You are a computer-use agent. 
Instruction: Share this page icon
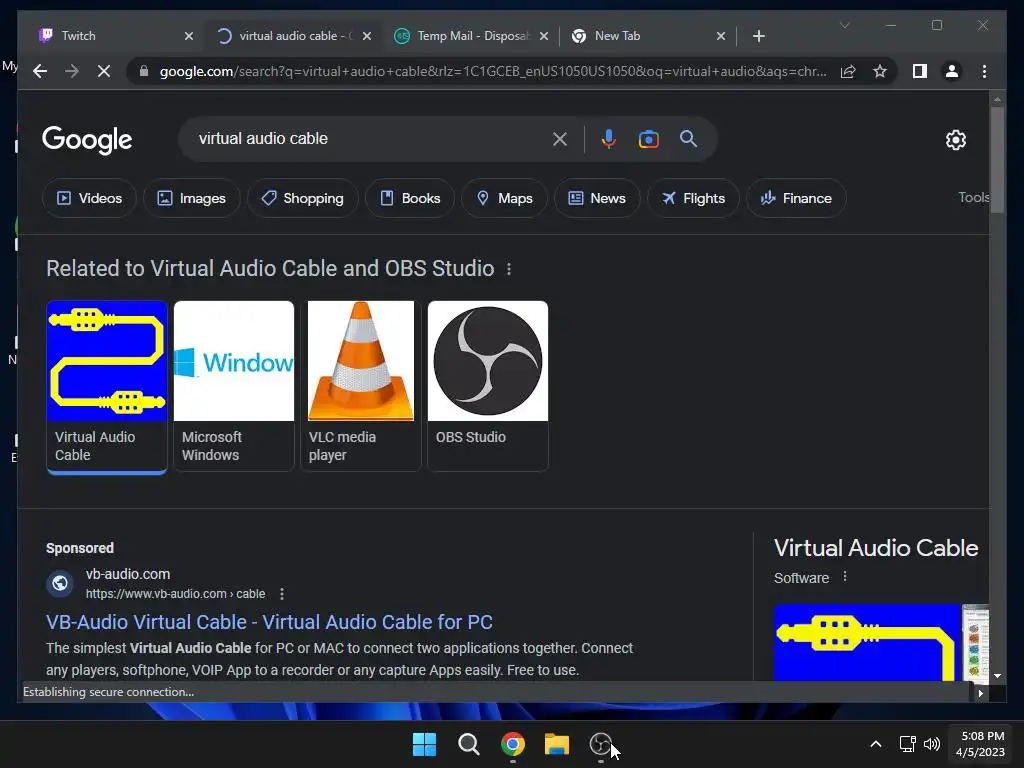click(848, 71)
